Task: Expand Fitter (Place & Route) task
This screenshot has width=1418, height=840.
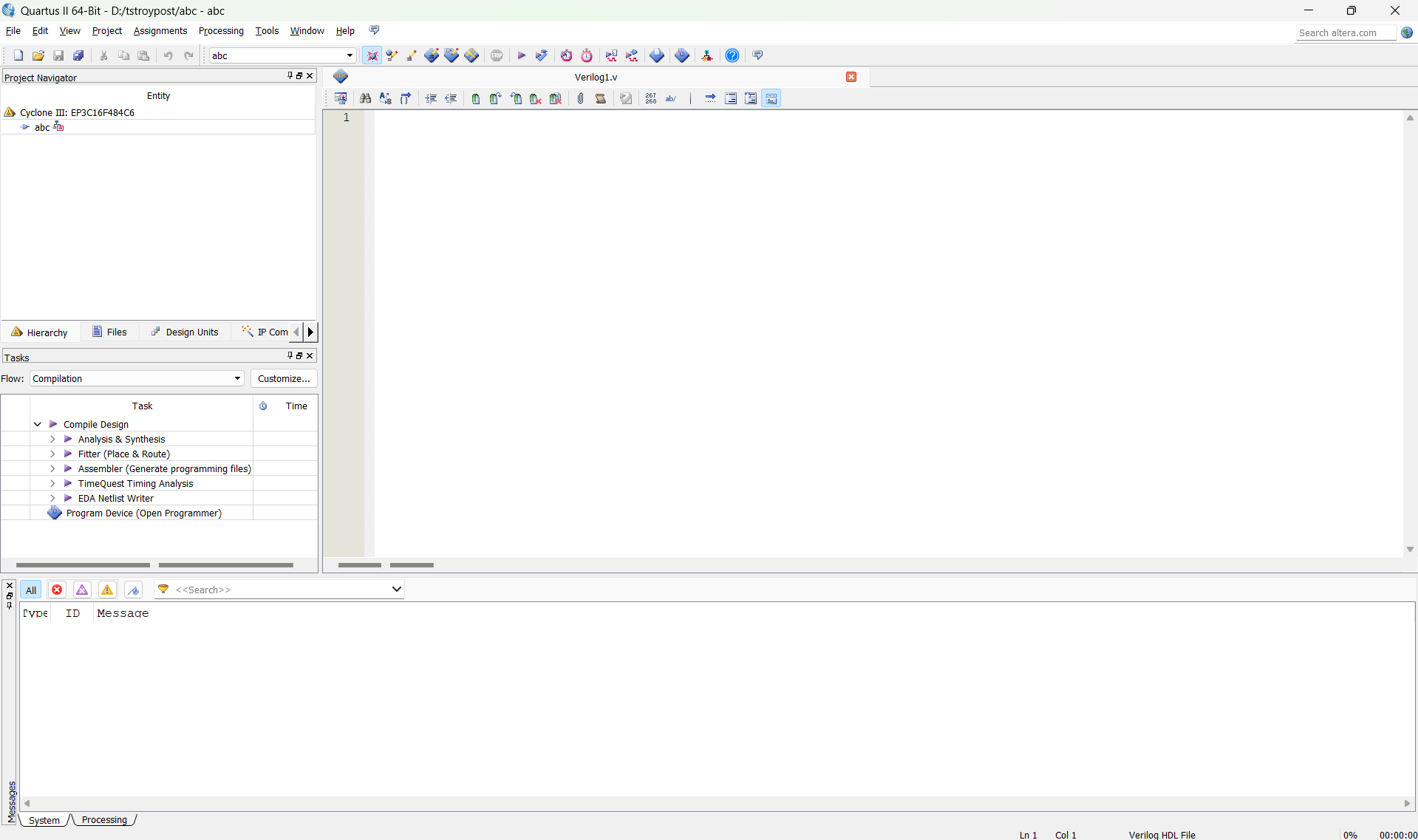Action: [x=52, y=454]
